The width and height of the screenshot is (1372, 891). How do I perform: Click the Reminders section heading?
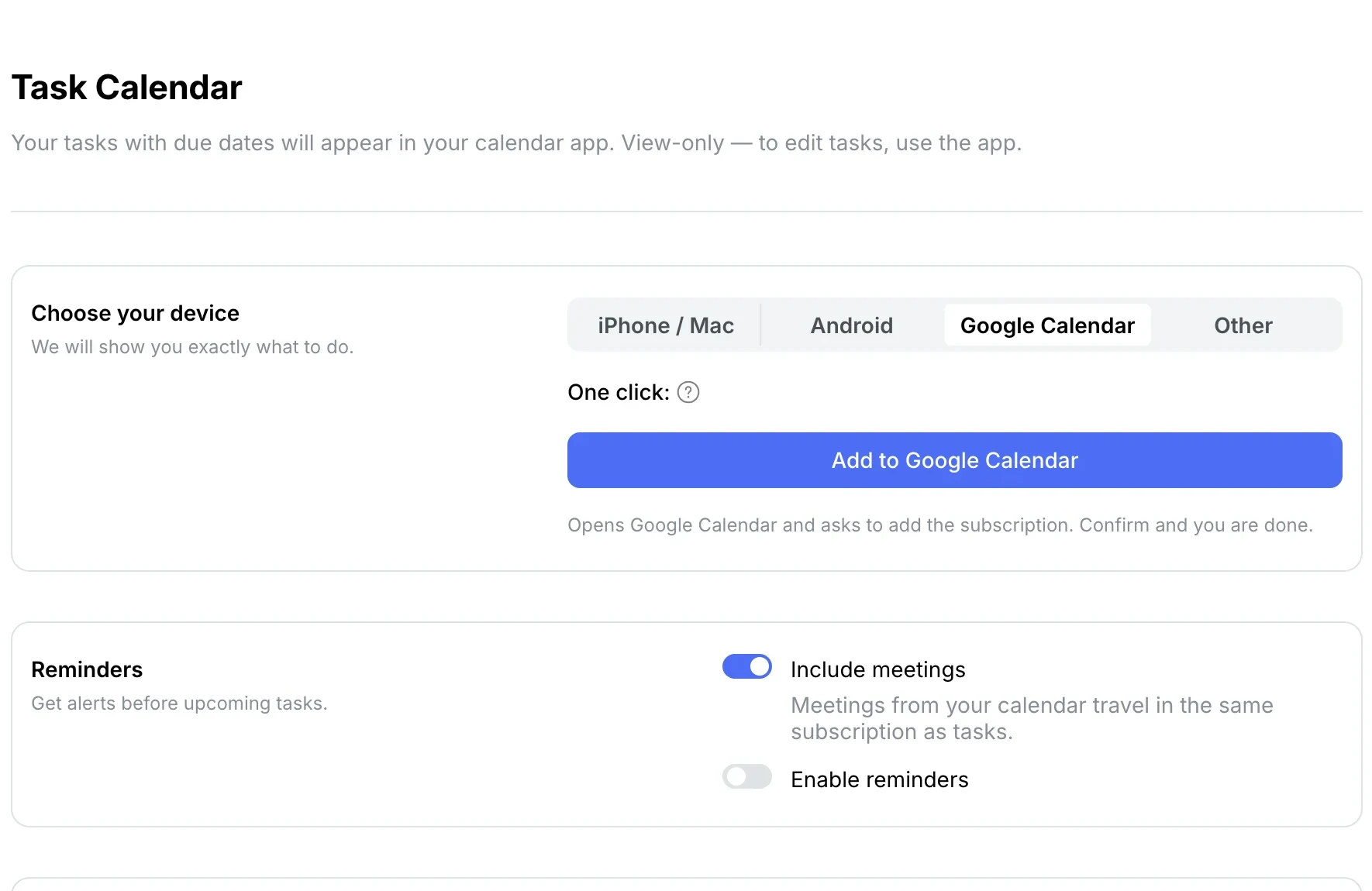click(x=87, y=669)
